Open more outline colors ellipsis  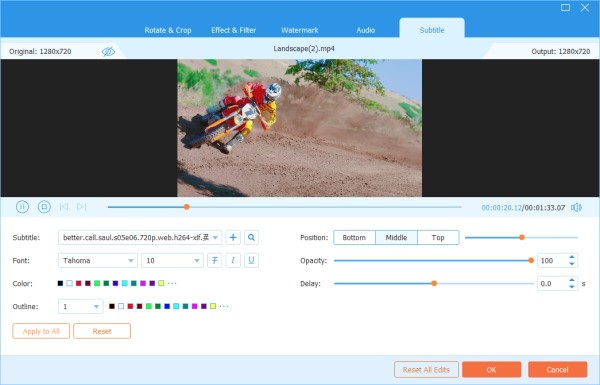click(x=224, y=307)
